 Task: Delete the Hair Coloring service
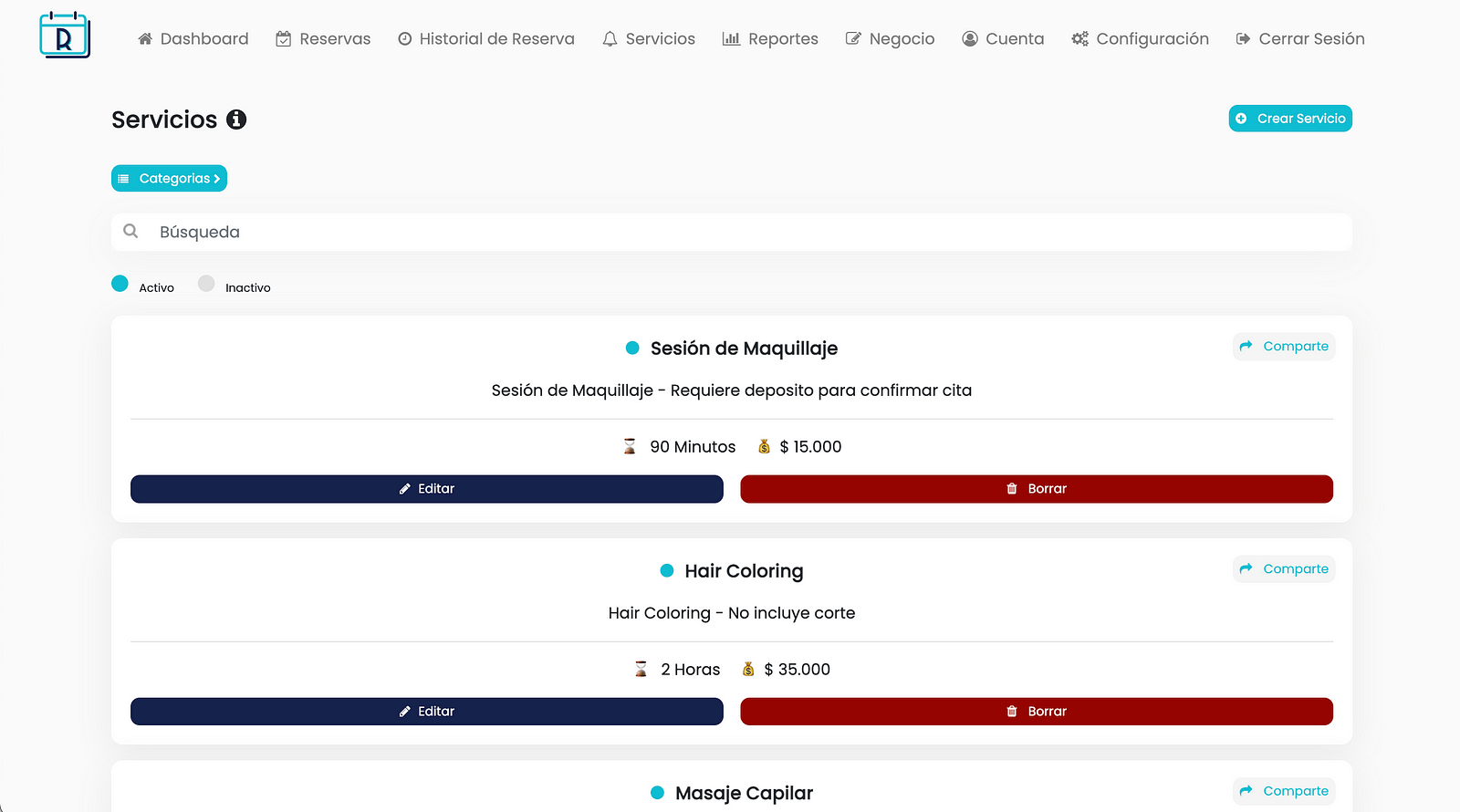coord(1037,712)
